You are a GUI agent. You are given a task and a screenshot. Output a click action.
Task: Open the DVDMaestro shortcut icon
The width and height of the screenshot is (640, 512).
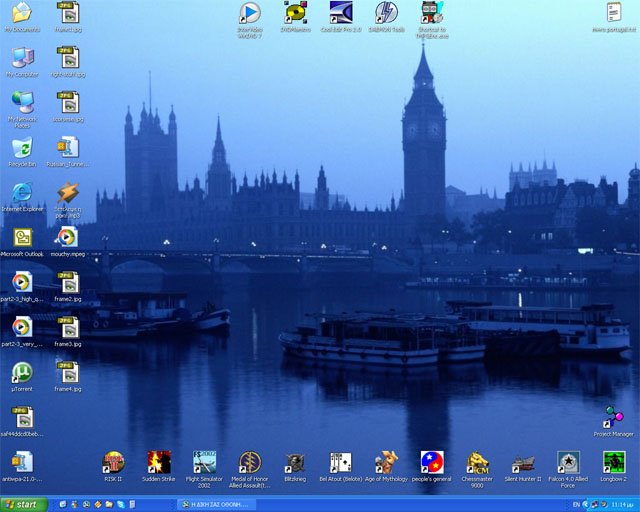coord(296,13)
